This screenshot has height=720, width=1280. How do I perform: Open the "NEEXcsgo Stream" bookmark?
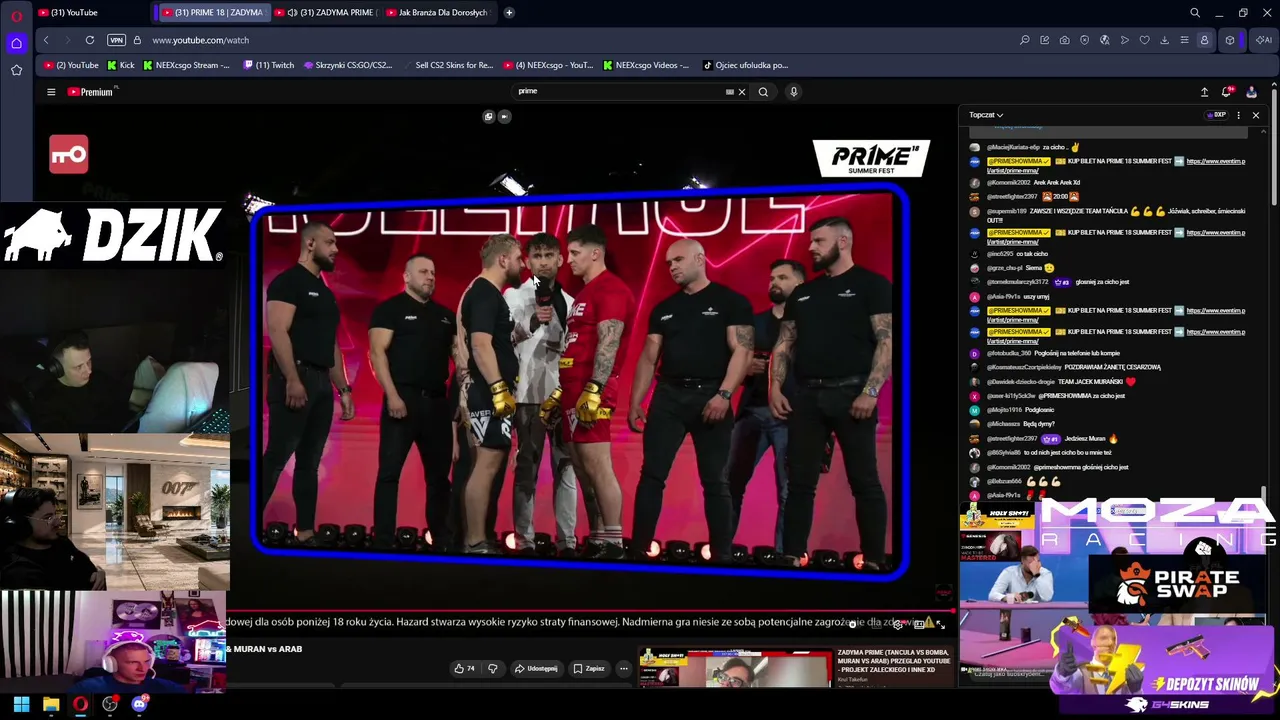pyautogui.click(x=186, y=65)
